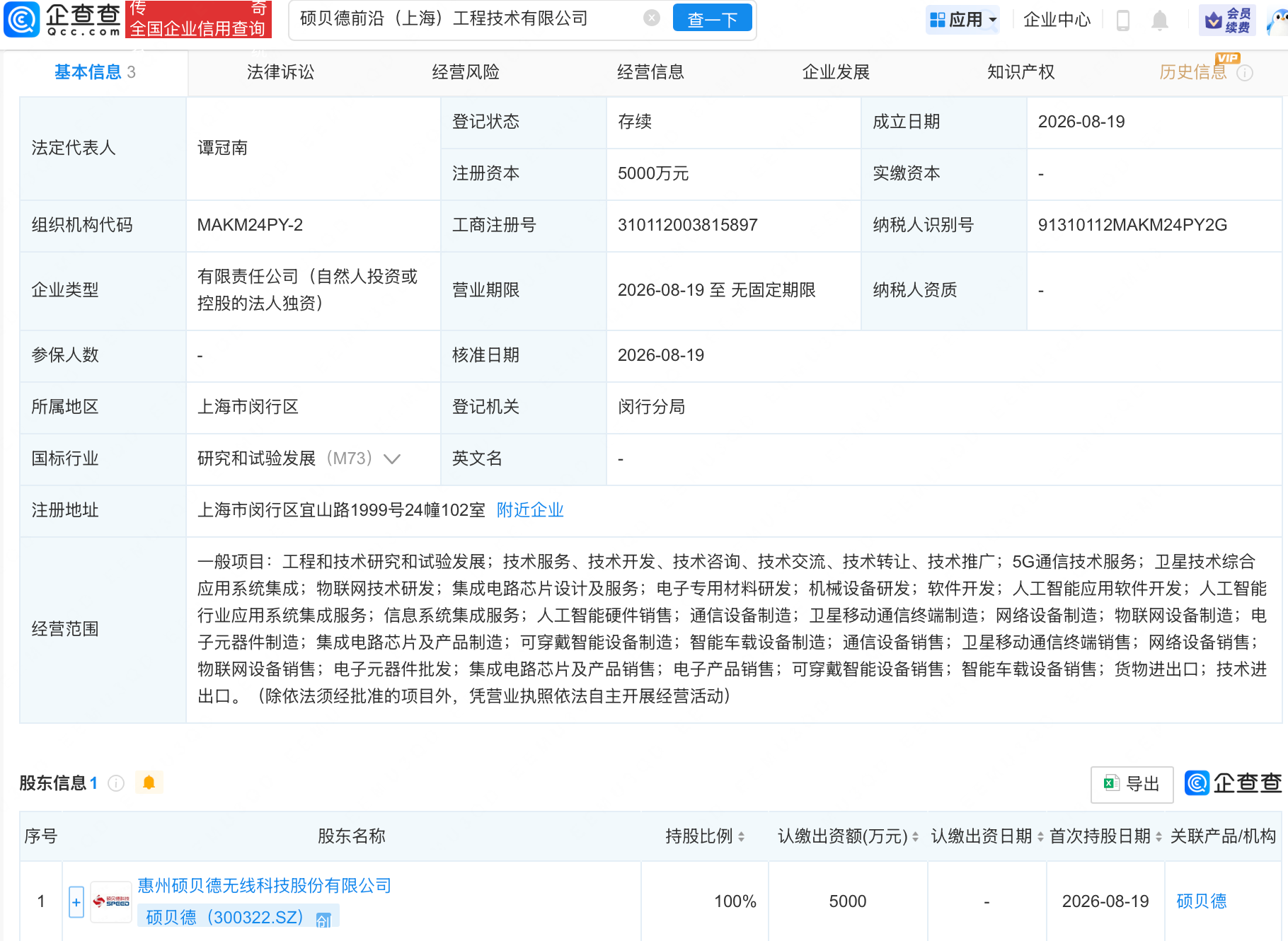
Task: Open the mobile phone app icon
Action: tap(1122, 20)
